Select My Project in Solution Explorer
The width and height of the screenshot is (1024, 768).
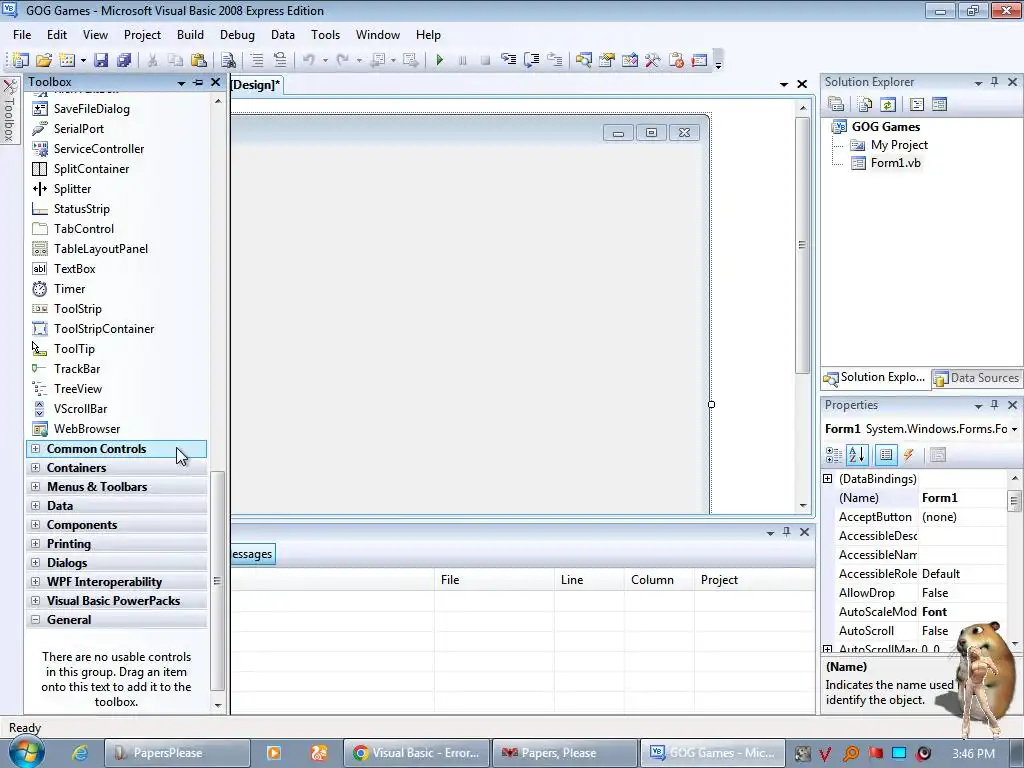[x=899, y=145]
